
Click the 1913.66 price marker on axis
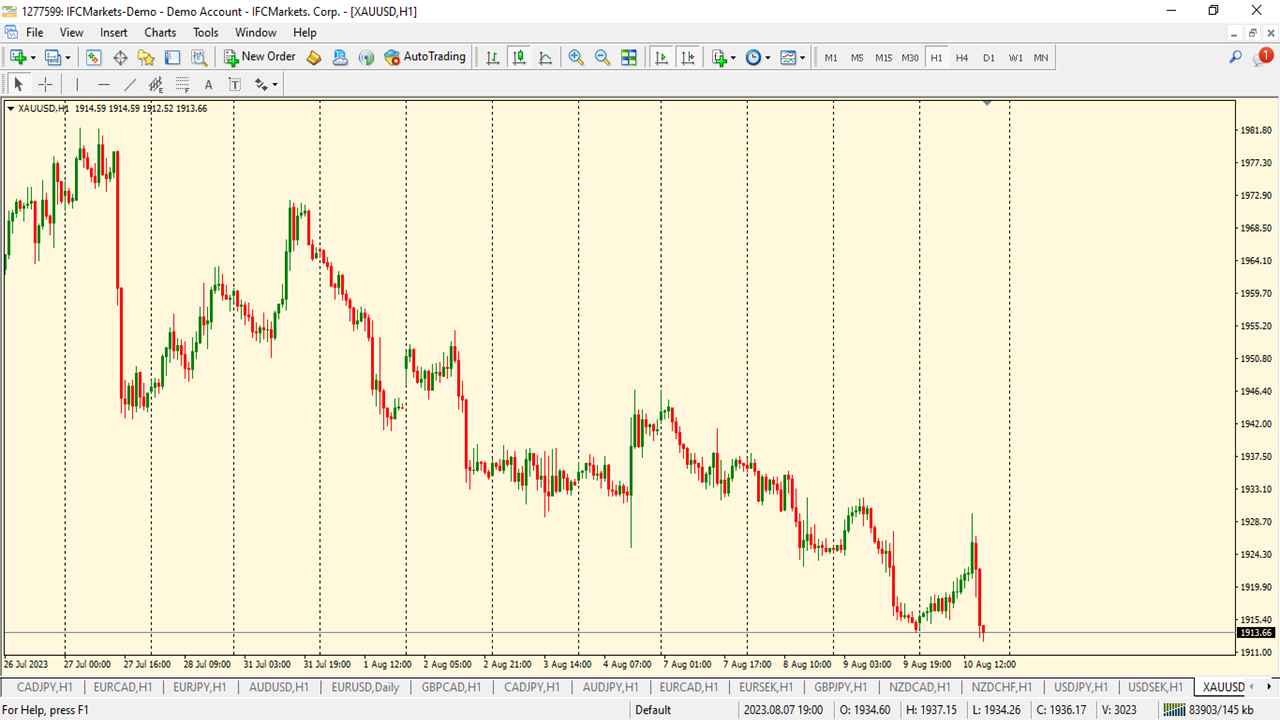1255,632
